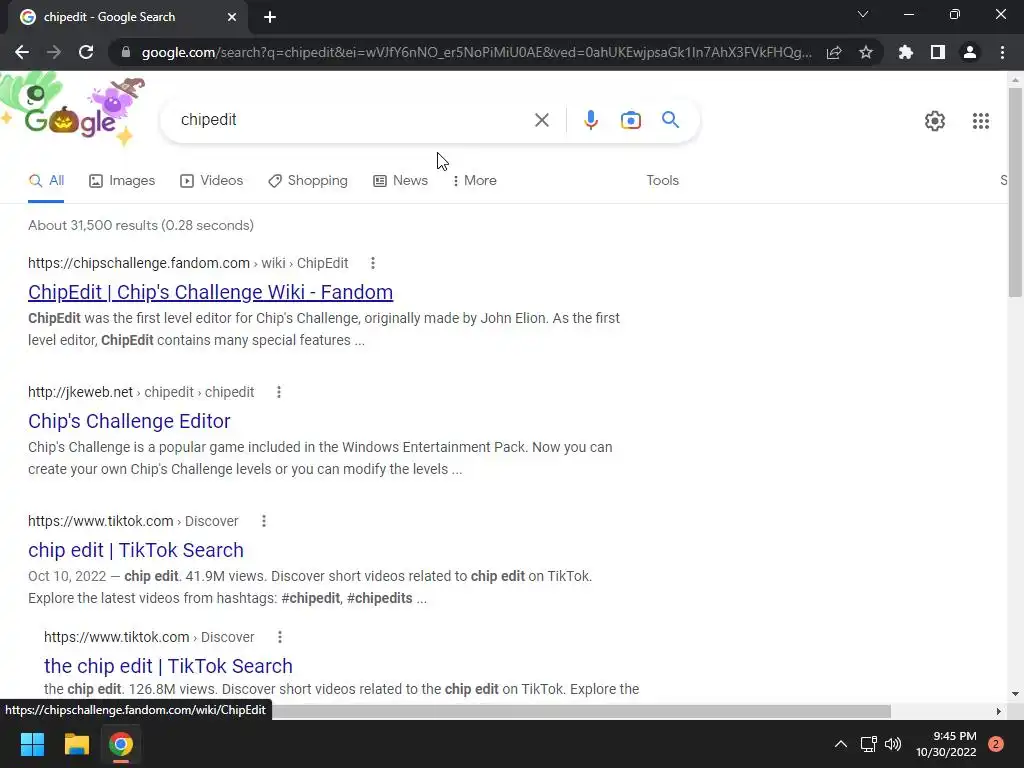Show hidden system tray icons
1024x768 pixels.
[x=840, y=744]
